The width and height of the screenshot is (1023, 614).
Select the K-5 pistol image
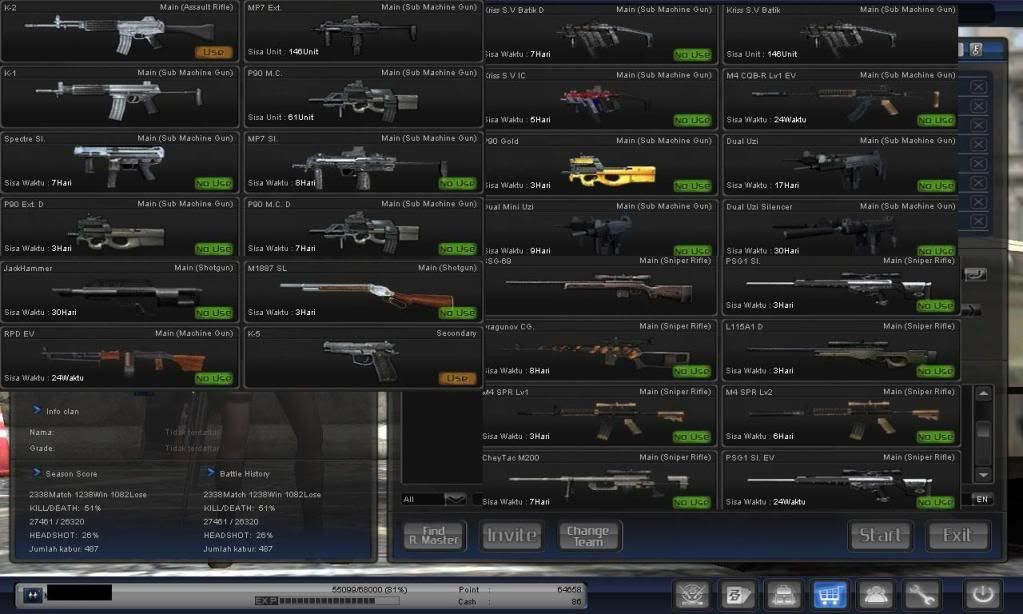[361, 359]
